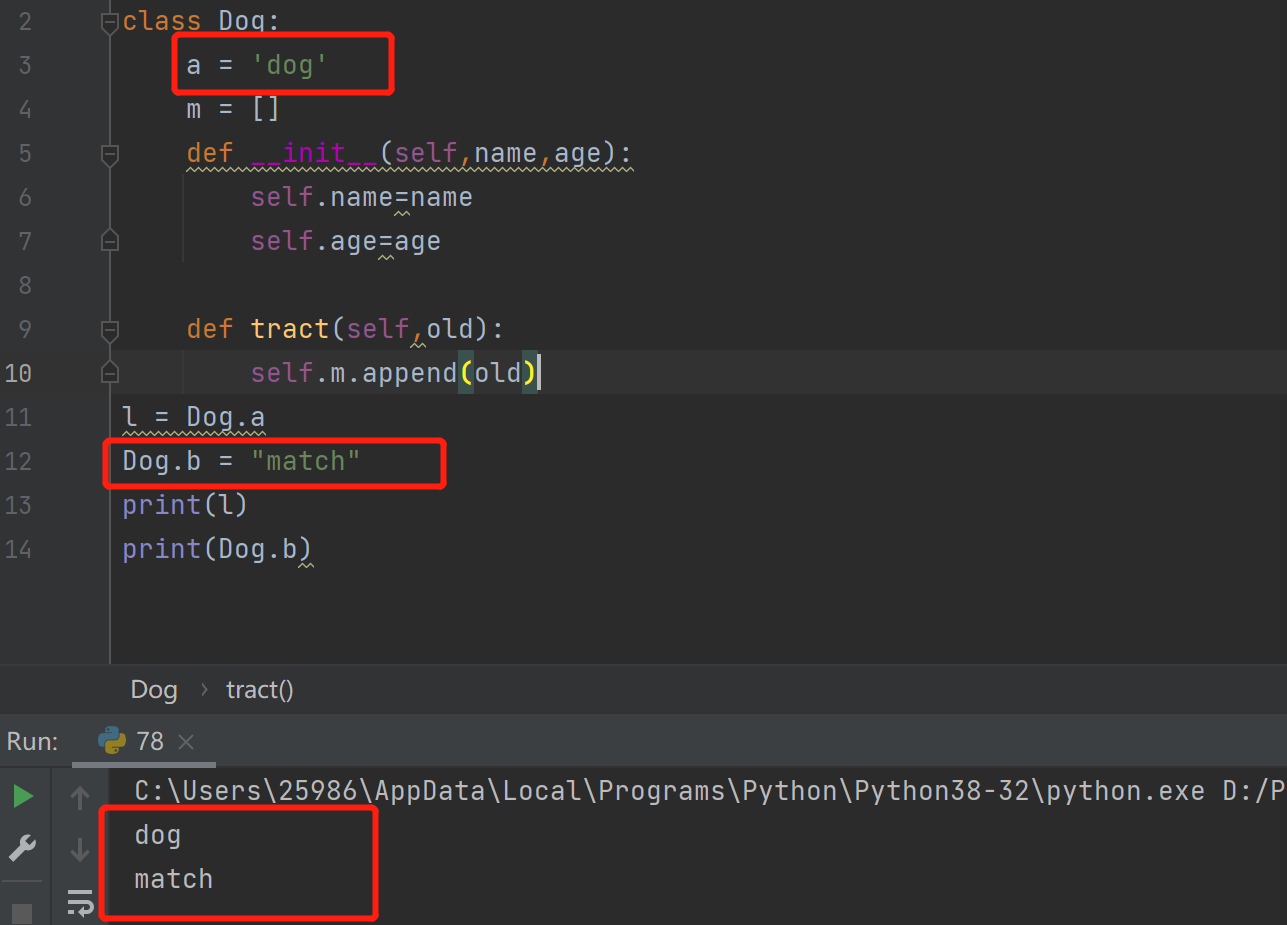Click the down arrow in the run panel
Screen dimensions: 1287x925
coord(79,849)
